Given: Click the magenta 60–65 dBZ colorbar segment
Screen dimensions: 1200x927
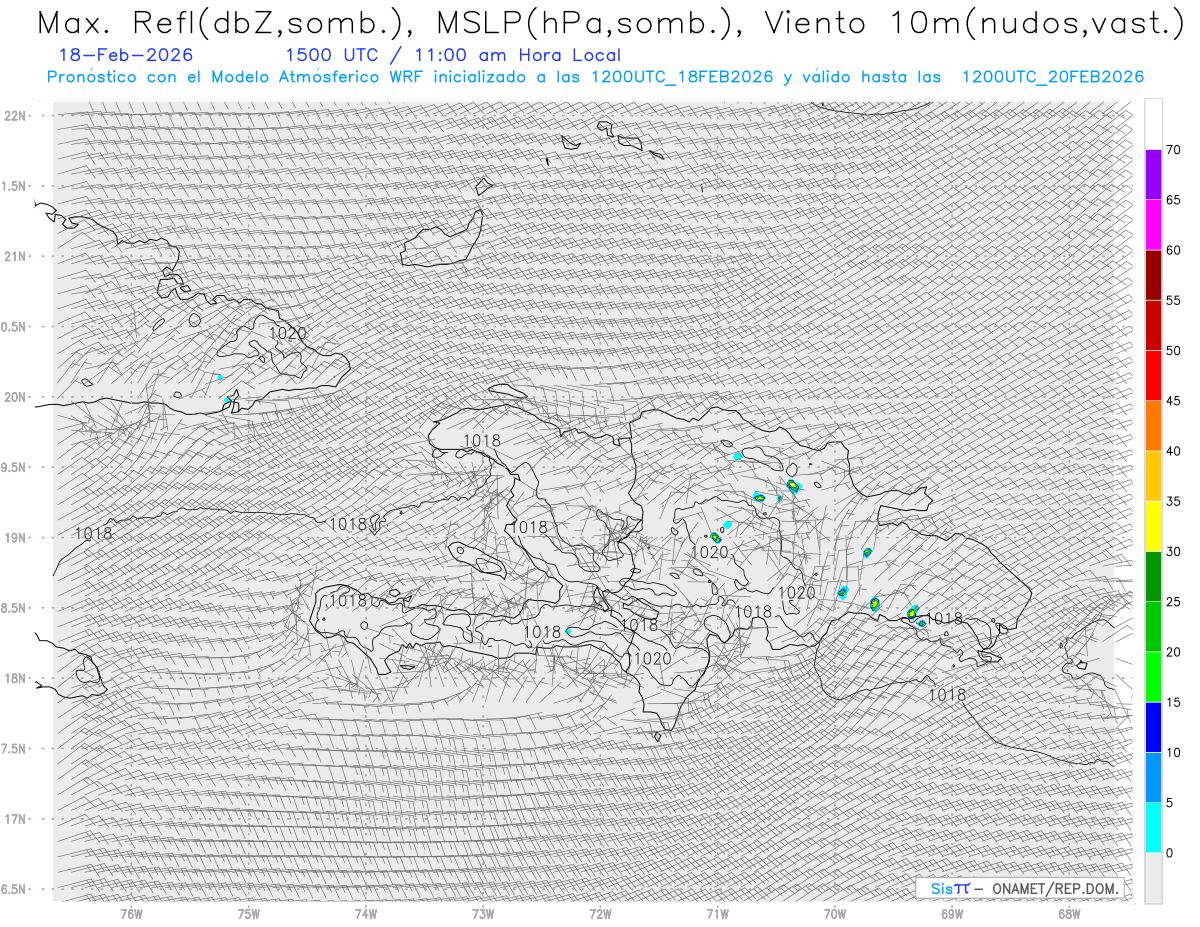Looking at the screenshot, I should click(1153, 225).
